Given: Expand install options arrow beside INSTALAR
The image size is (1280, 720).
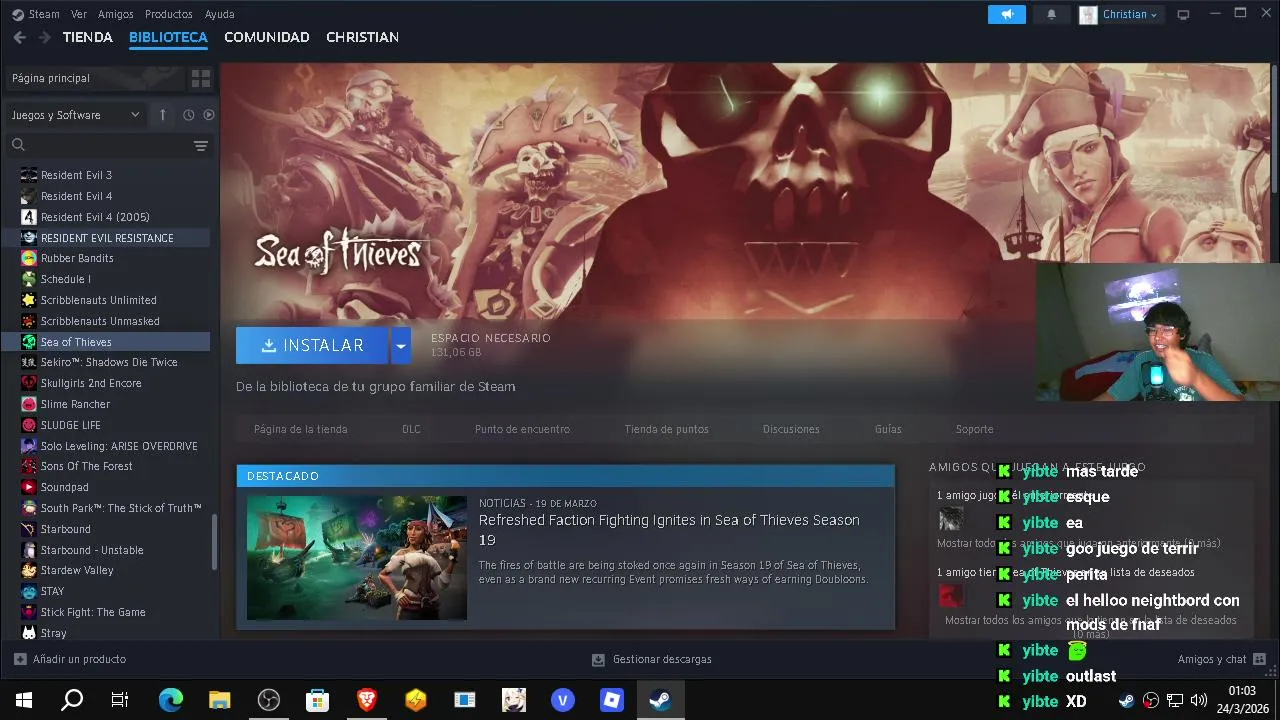Looking at the screenshot, I should (400, 345).
